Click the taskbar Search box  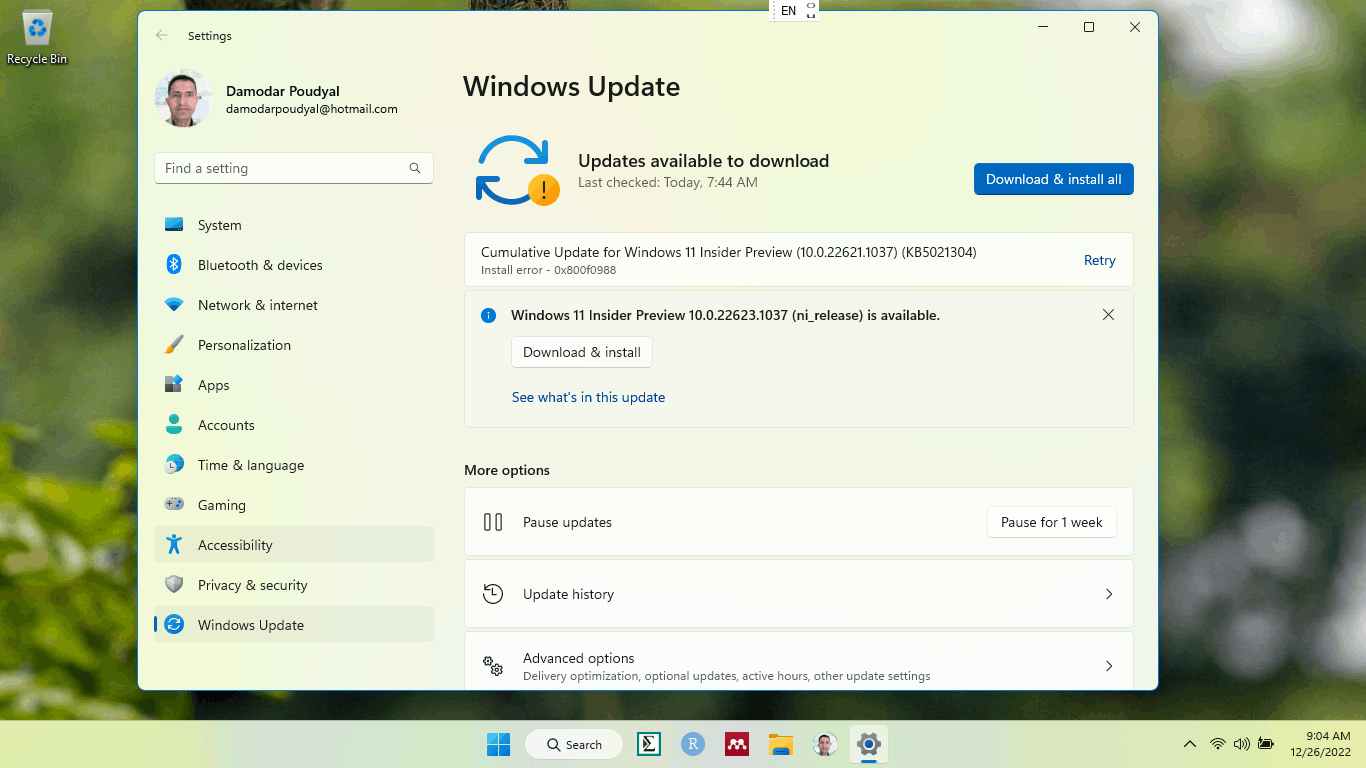576,744
